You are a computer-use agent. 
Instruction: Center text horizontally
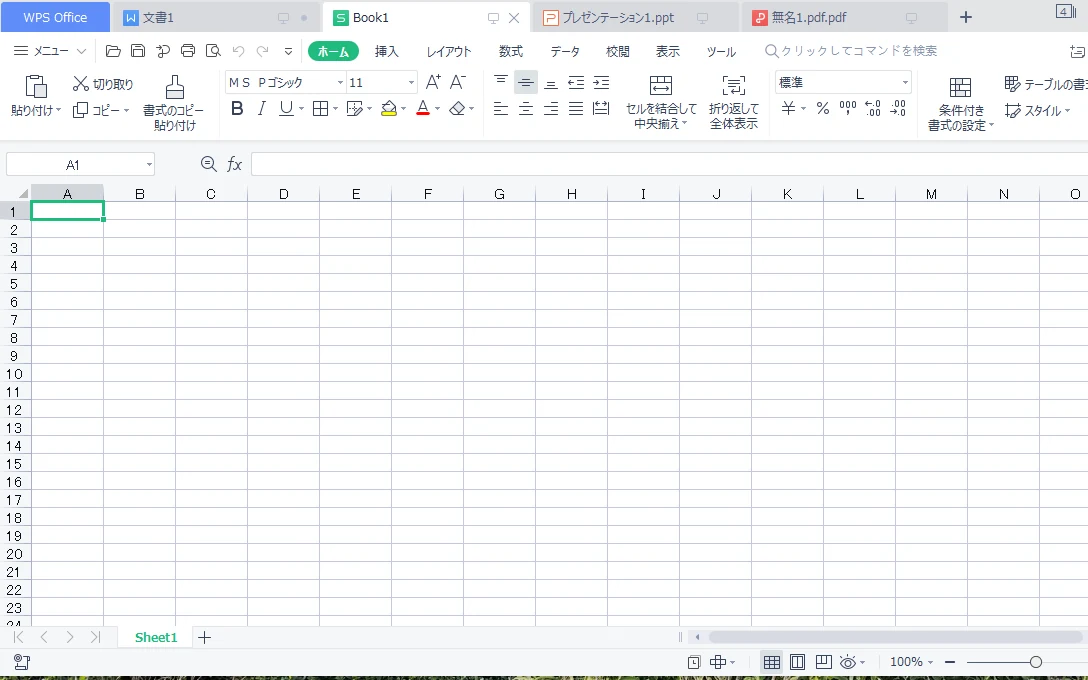click(x=526, y=109)
